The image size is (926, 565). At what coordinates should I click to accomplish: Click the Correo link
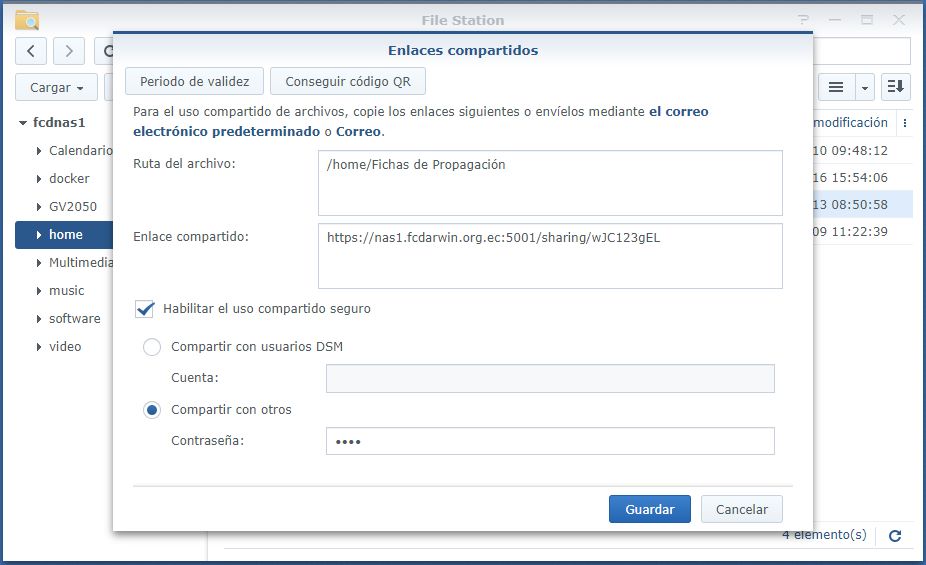coord(358,131)
